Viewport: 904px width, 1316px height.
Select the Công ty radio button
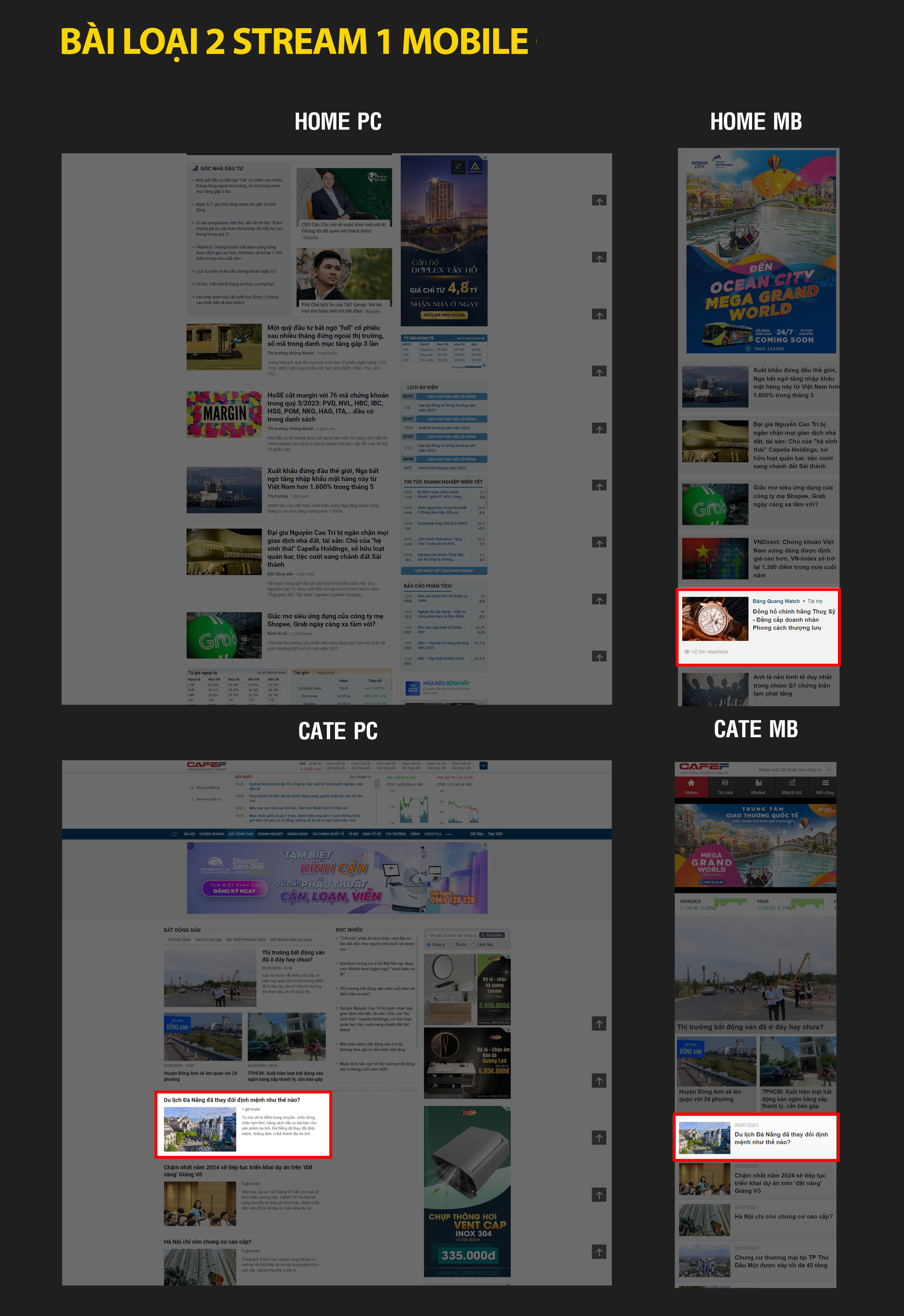[429, 944]
